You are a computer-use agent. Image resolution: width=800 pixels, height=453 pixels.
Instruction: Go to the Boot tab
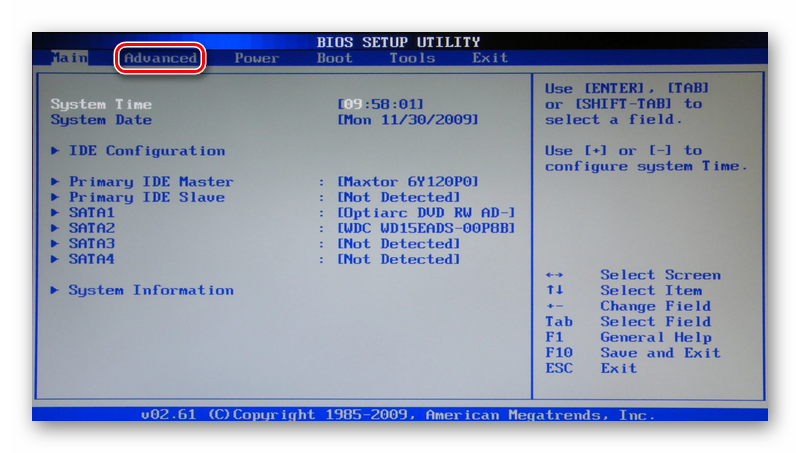335,58
